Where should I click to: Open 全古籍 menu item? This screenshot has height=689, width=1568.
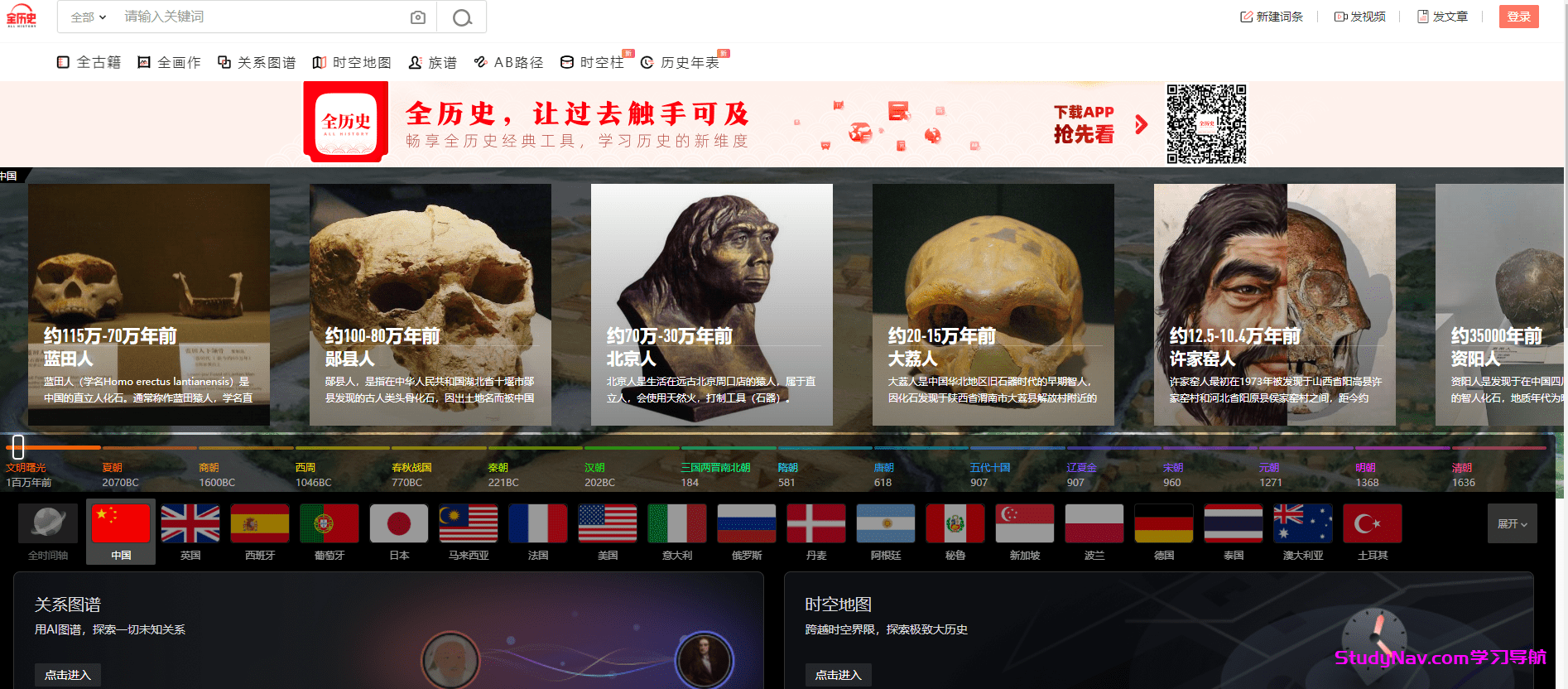click(89, 62)
